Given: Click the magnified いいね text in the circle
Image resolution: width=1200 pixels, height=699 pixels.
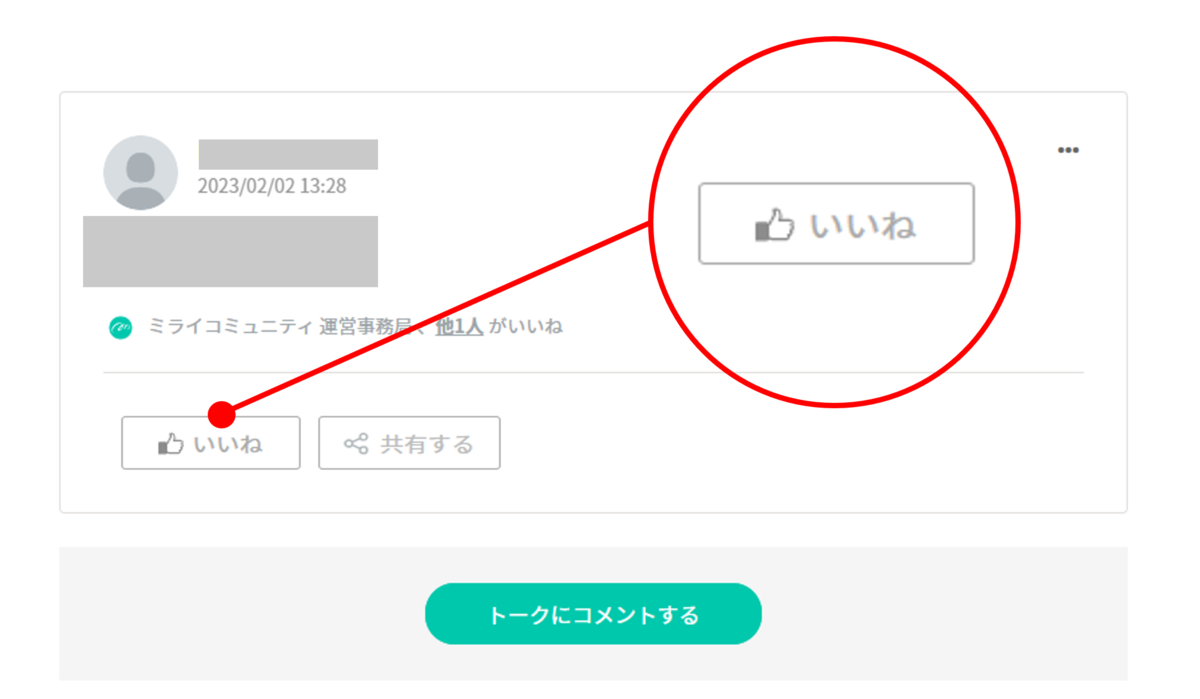Looking at the screenshot, I should pos(863,226).
